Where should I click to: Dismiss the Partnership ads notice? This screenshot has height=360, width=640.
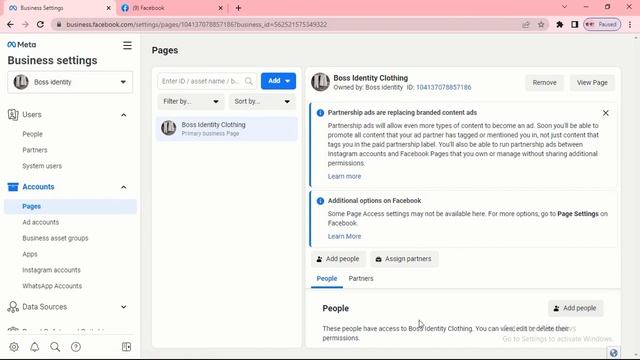606,113
